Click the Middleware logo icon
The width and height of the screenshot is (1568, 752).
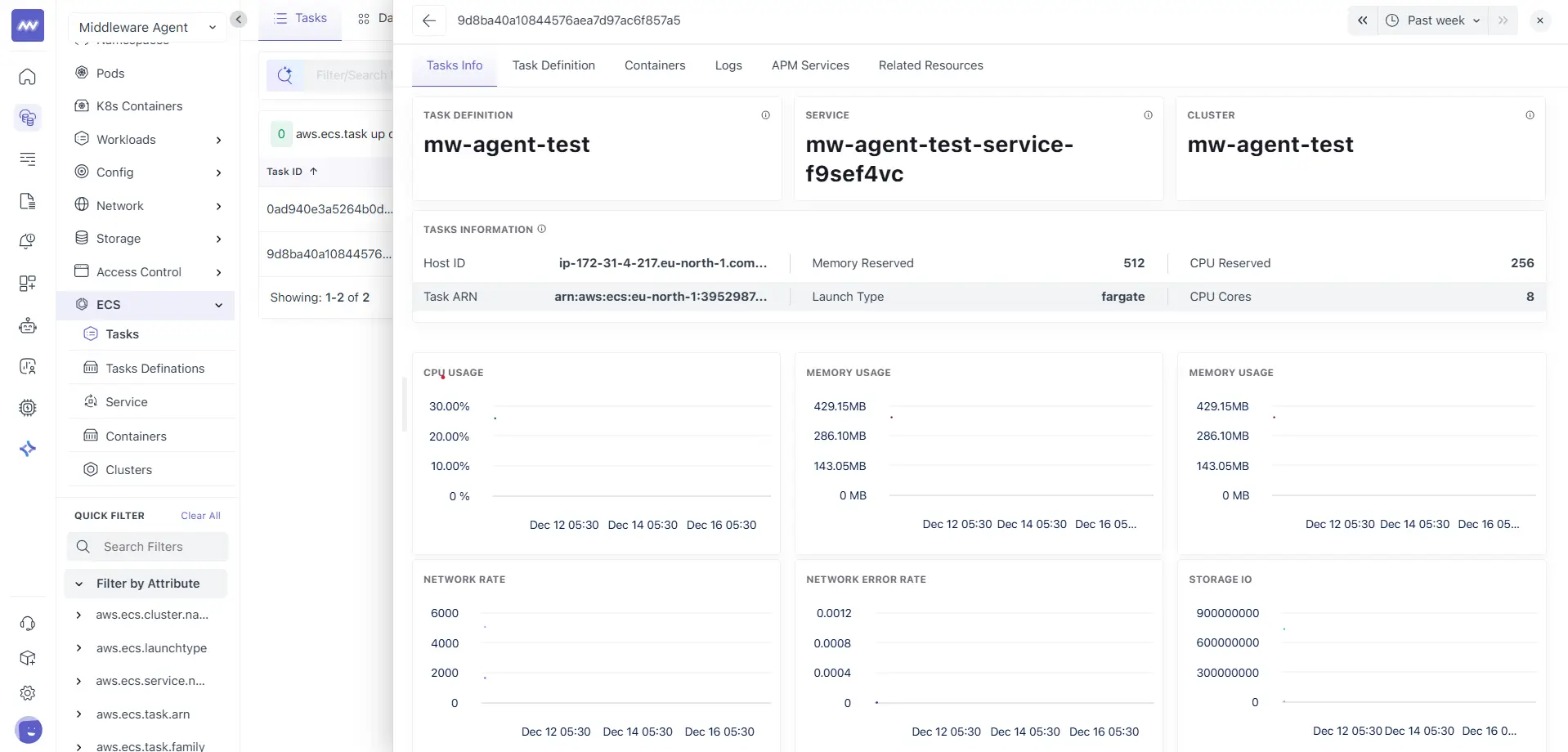(x=28, y=26)
